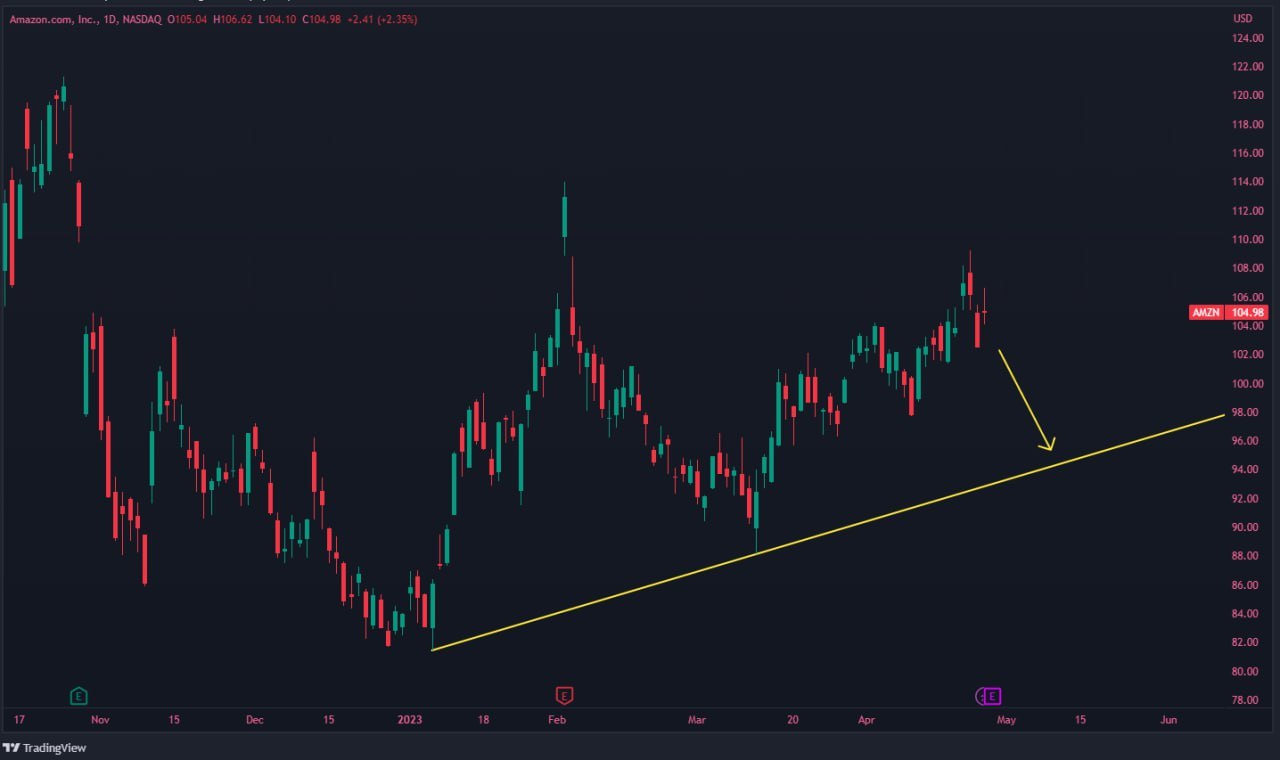
Task: Click the 124.00 price axis label
Action: 1247,38
